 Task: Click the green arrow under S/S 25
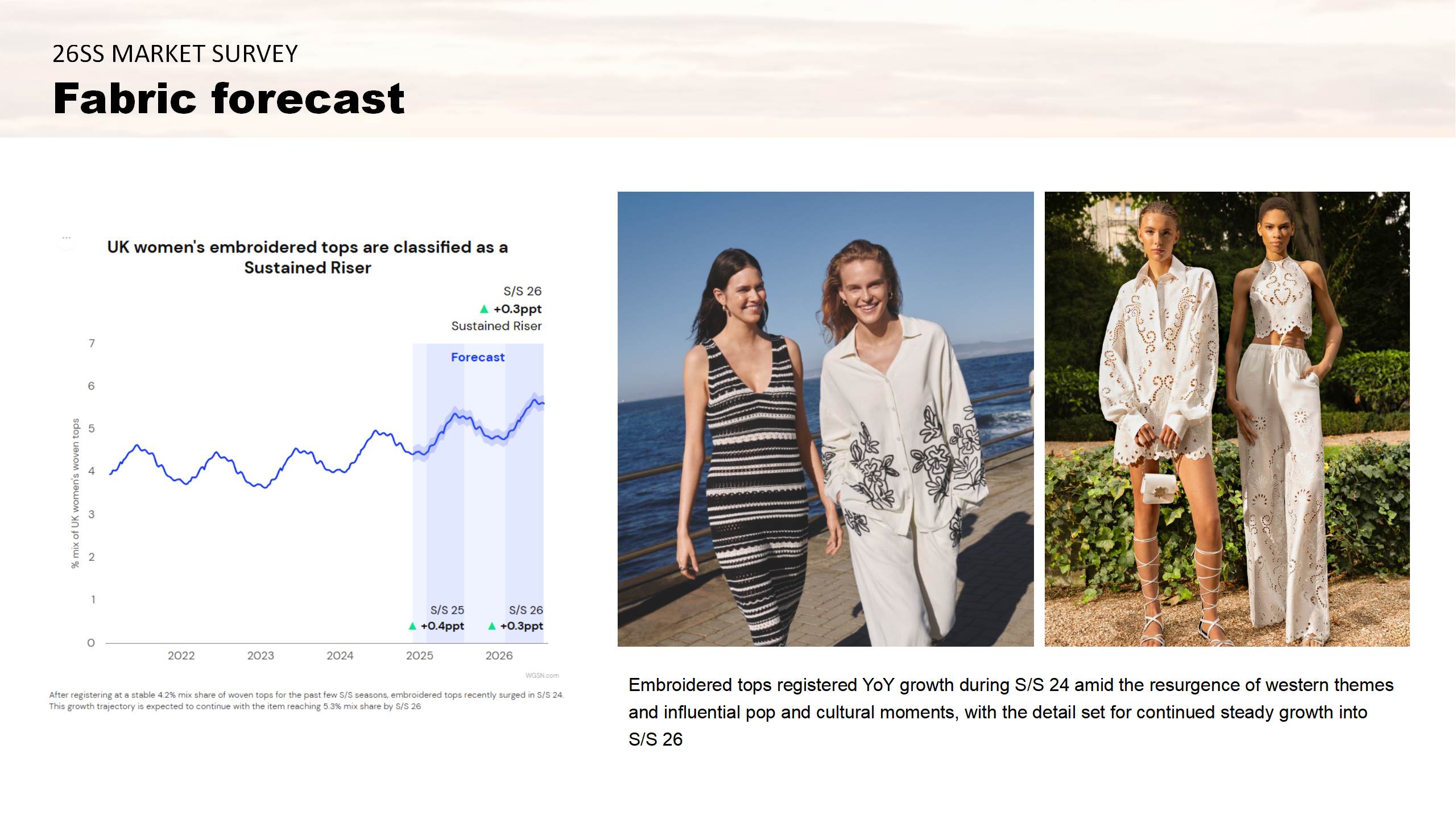(x=412, y=626)
